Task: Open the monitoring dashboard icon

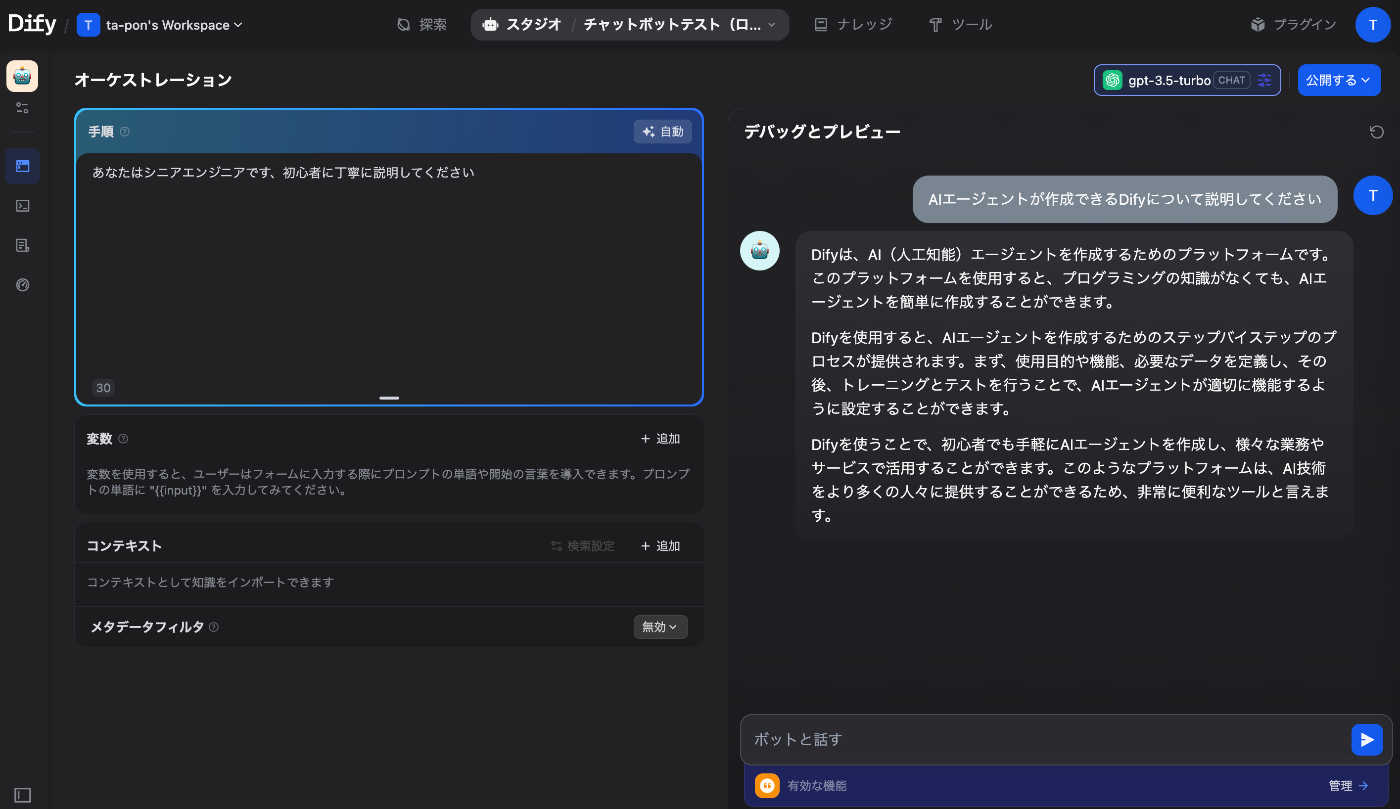Action: [x=22, y=285]
